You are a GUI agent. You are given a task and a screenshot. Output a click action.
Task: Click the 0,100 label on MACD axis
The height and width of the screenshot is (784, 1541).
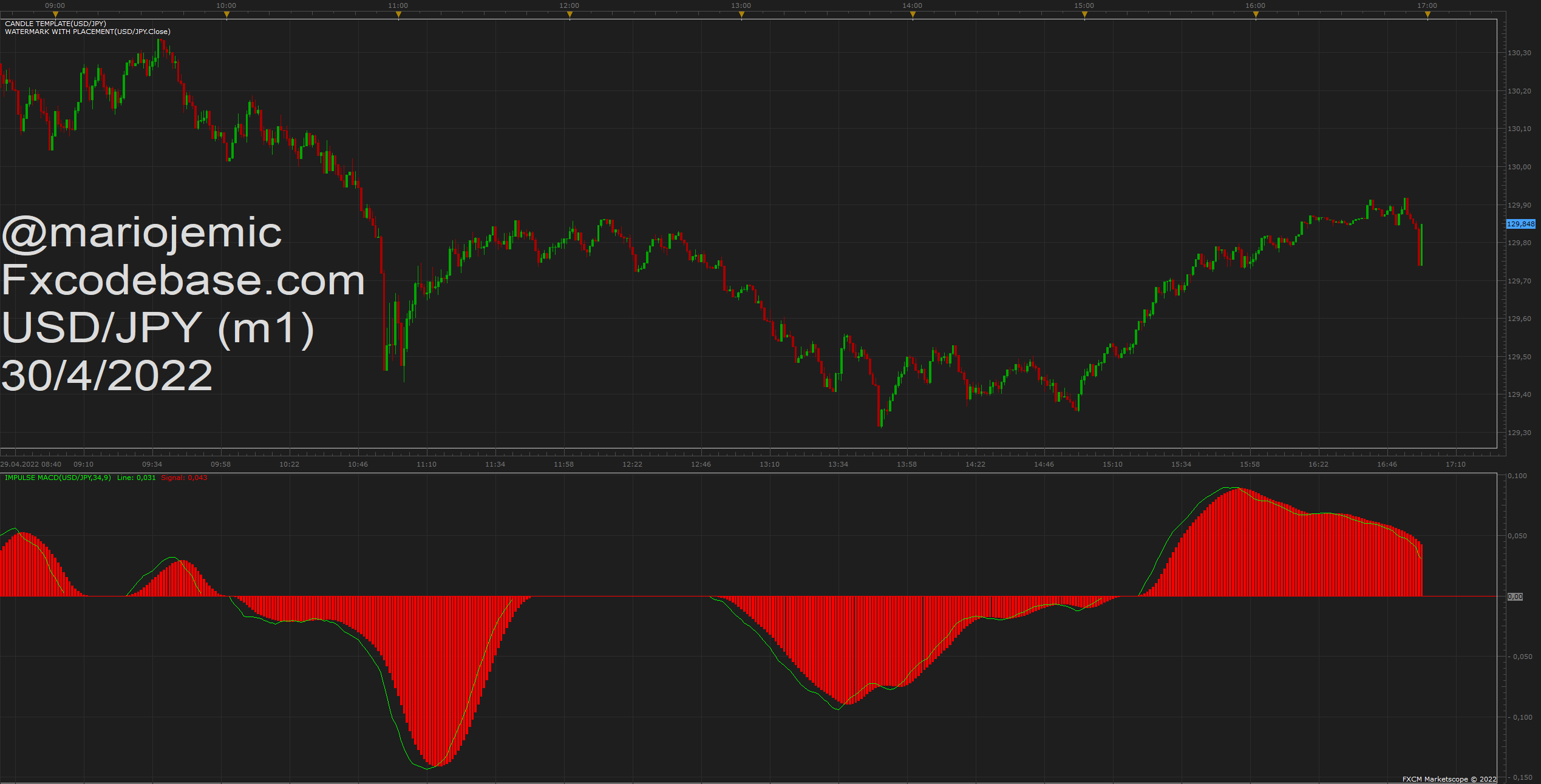point(1517,476)
